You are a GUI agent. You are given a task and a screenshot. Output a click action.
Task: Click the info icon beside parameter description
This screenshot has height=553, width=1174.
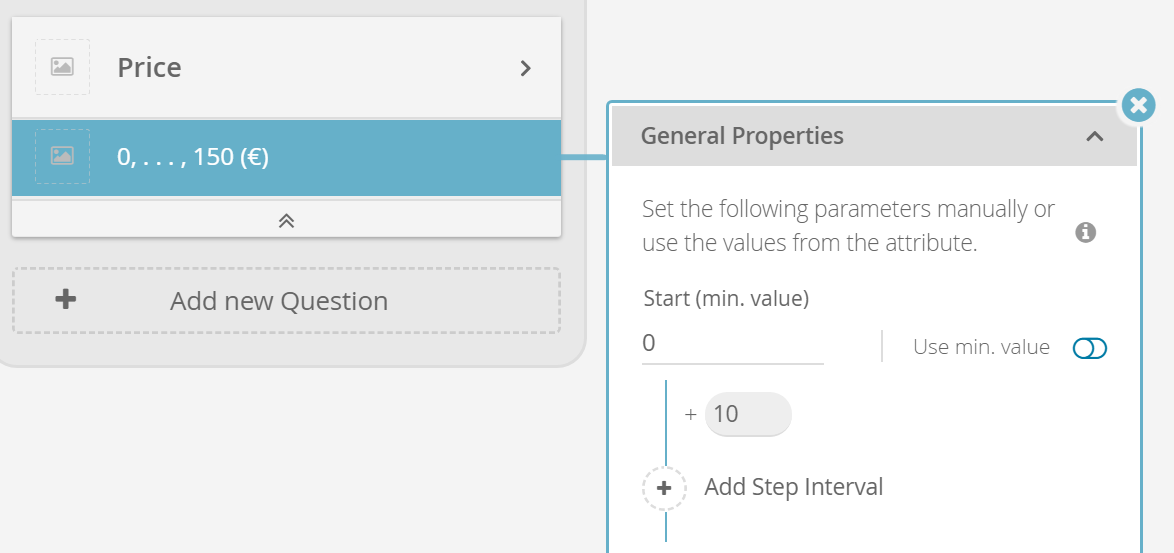point(1086,233)
